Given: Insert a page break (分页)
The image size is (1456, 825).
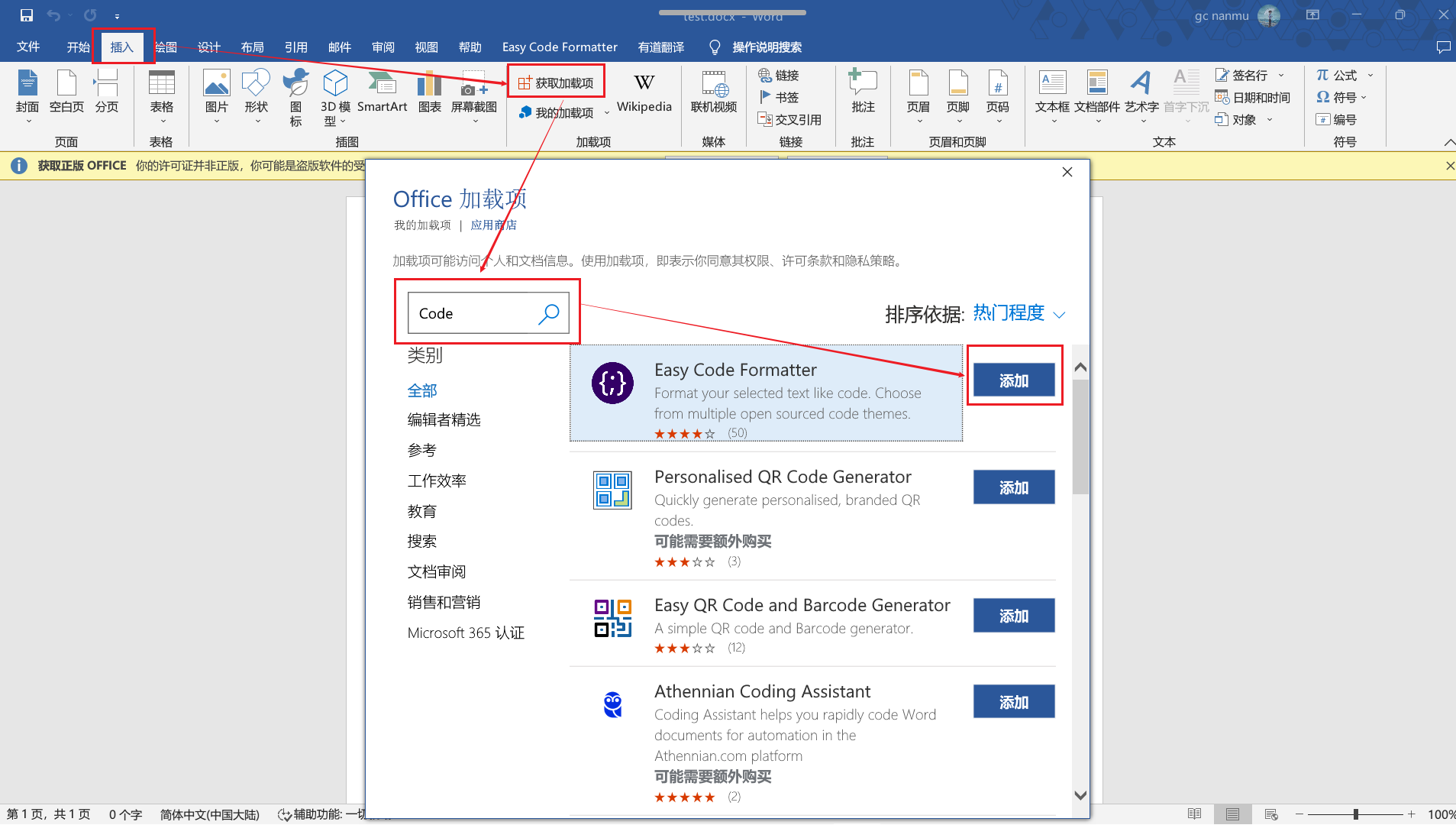Looking at the screenshot, I should coord(107,92).
